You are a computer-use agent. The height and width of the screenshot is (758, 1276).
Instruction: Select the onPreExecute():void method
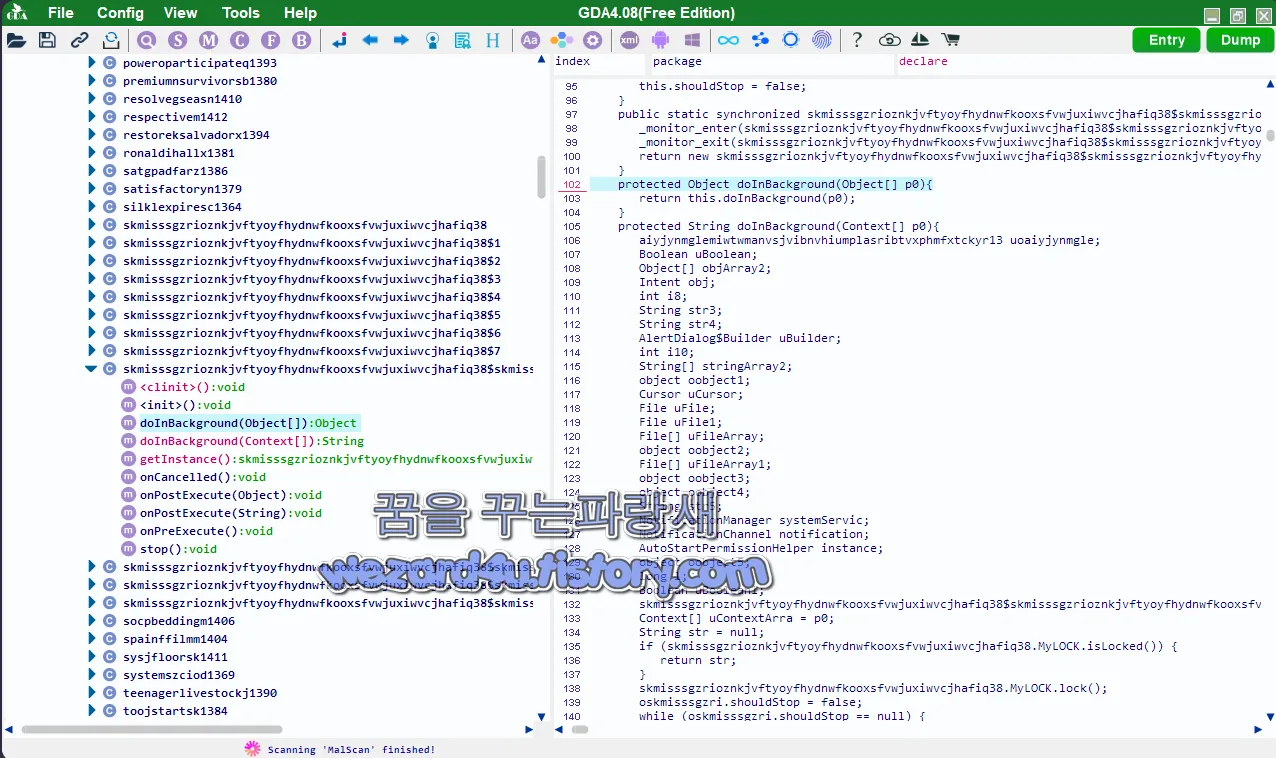206,531
